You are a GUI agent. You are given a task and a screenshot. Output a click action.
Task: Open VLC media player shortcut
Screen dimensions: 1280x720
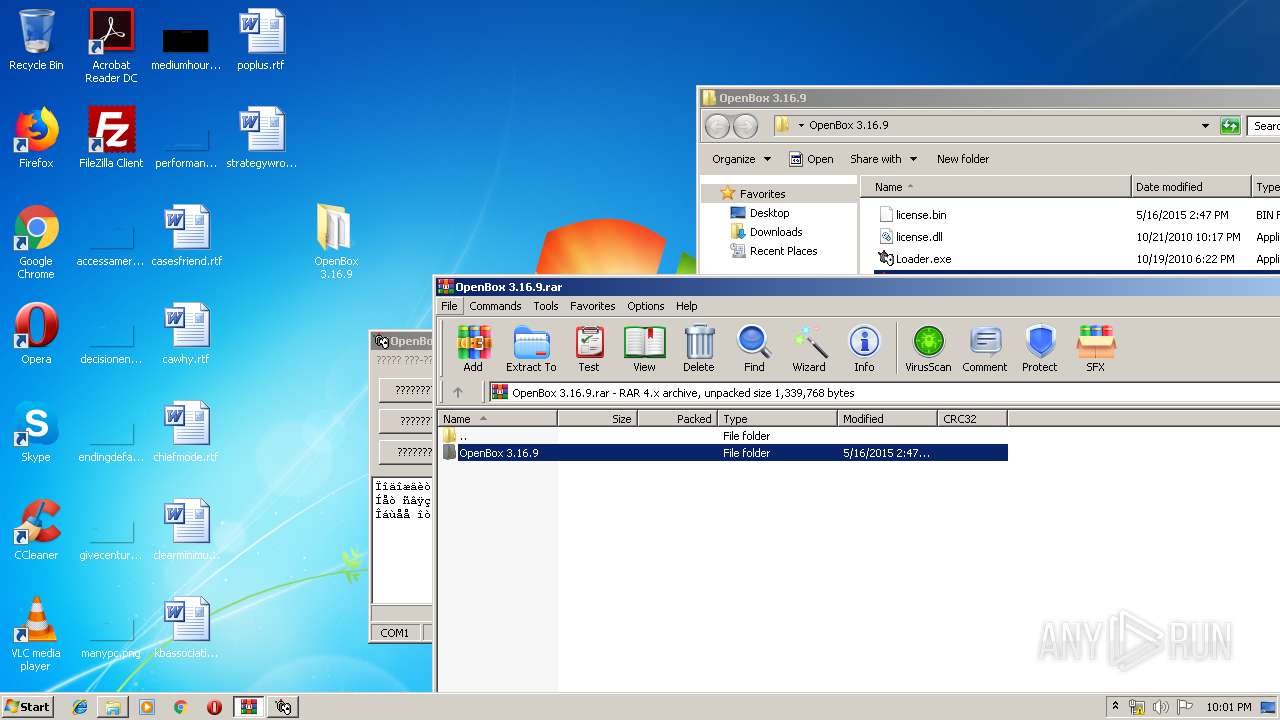tap(36, 634)
